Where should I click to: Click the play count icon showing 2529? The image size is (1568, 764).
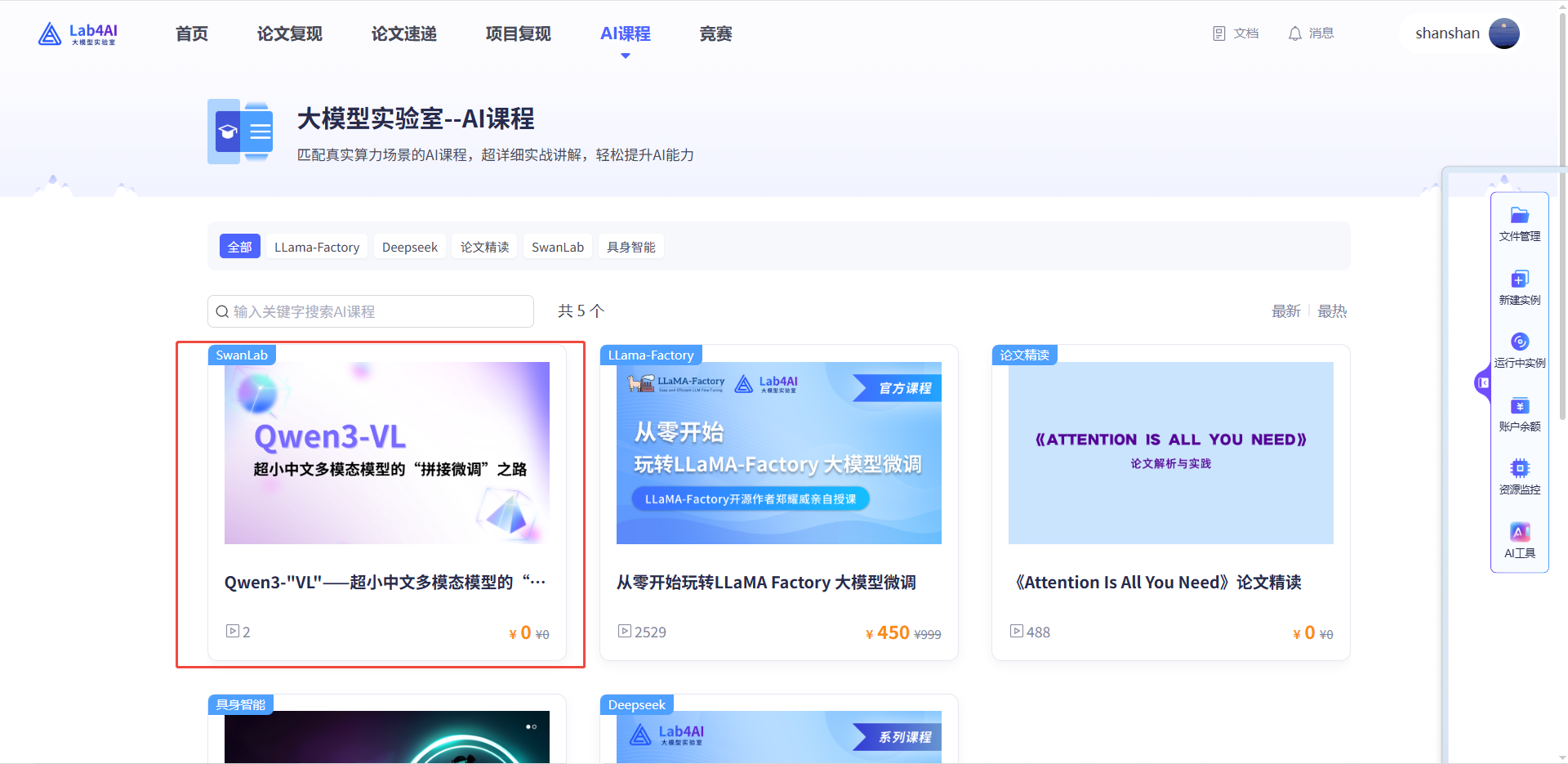tap(625, 631)
